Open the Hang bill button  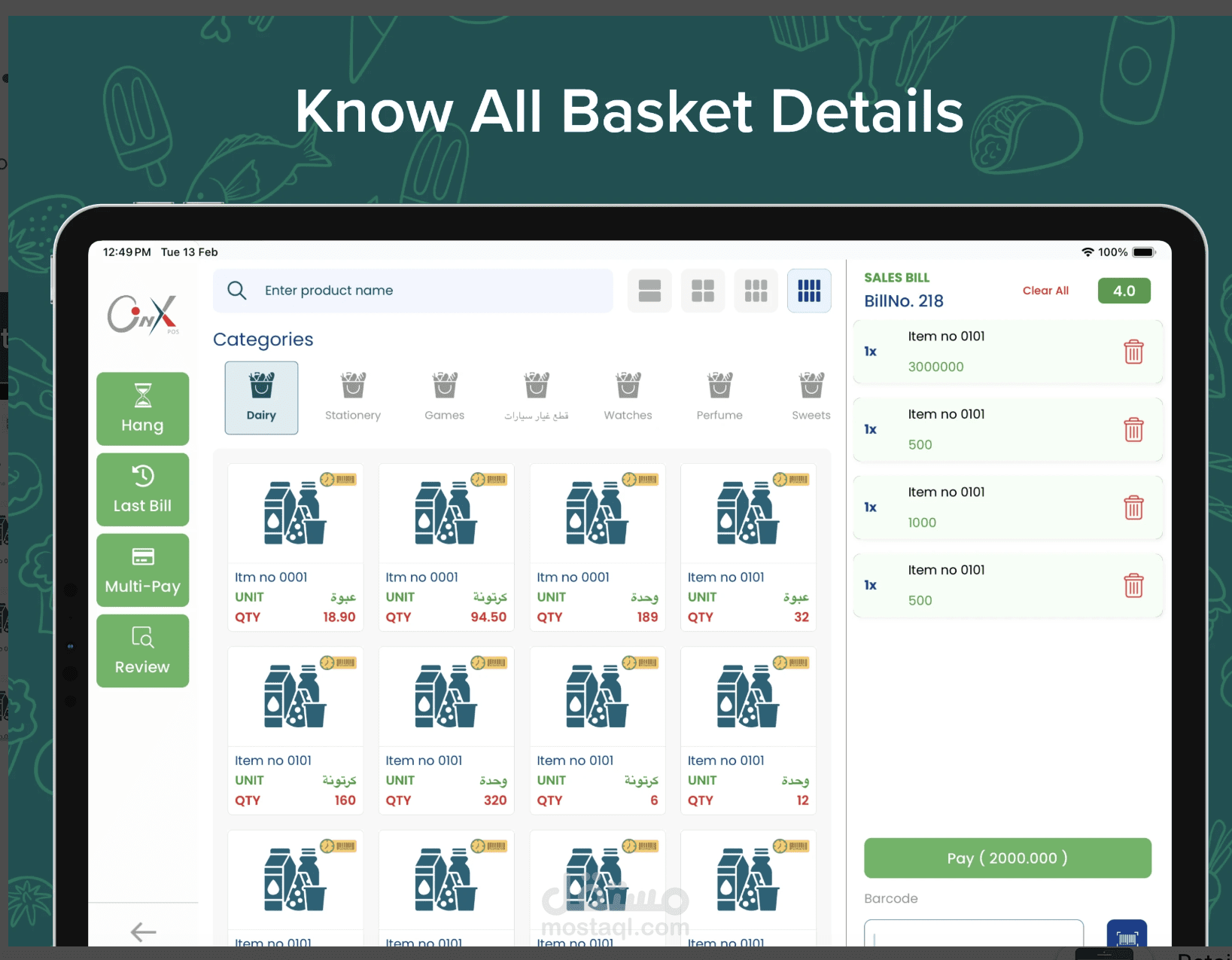coord(142,409)
